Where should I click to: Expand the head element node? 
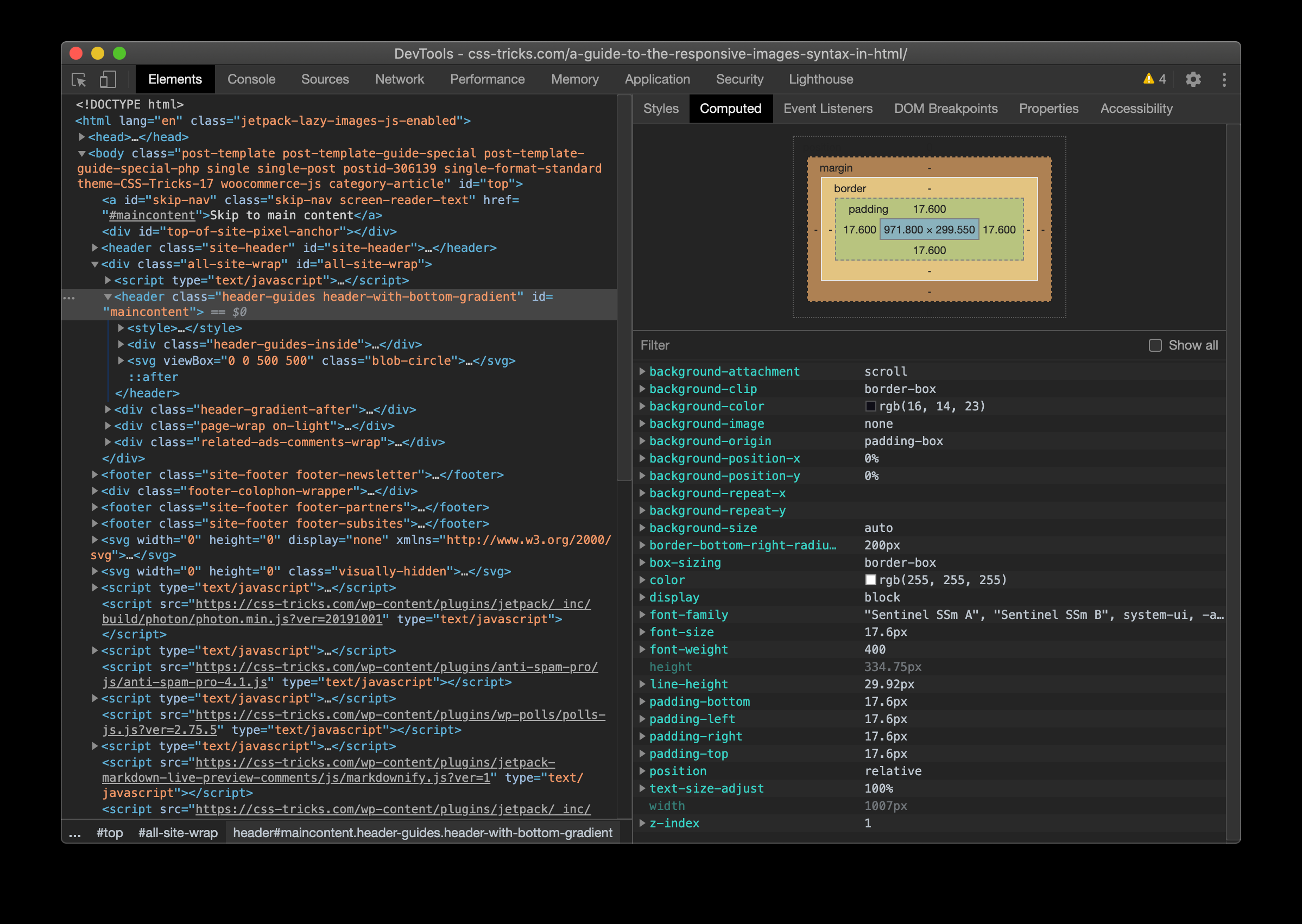[82, 137]
